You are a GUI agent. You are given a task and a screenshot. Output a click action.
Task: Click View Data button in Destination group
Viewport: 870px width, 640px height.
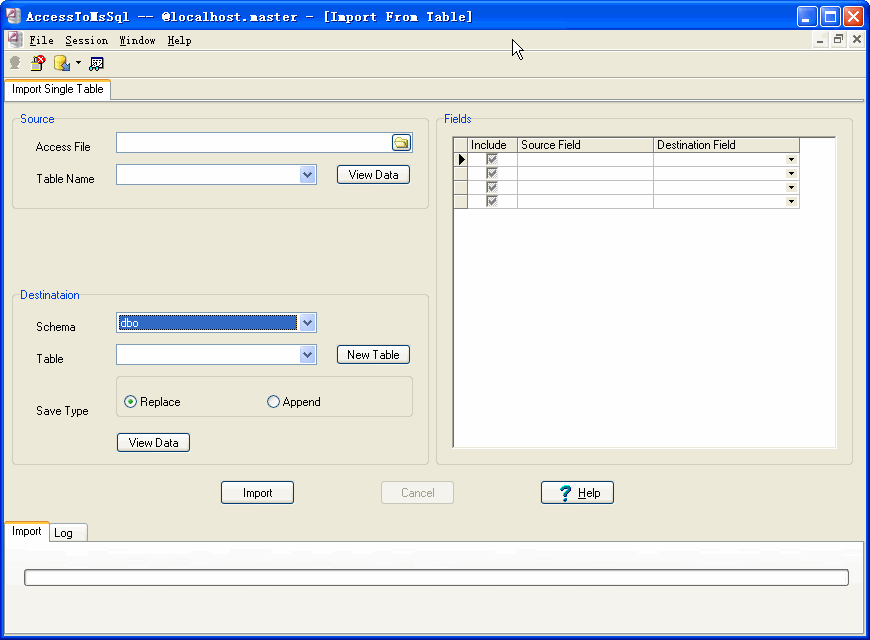point(154,443)
